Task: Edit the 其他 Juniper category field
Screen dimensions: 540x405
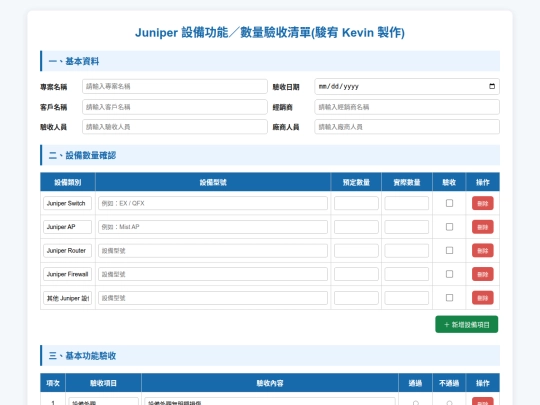Action: (x=68, y=298)
